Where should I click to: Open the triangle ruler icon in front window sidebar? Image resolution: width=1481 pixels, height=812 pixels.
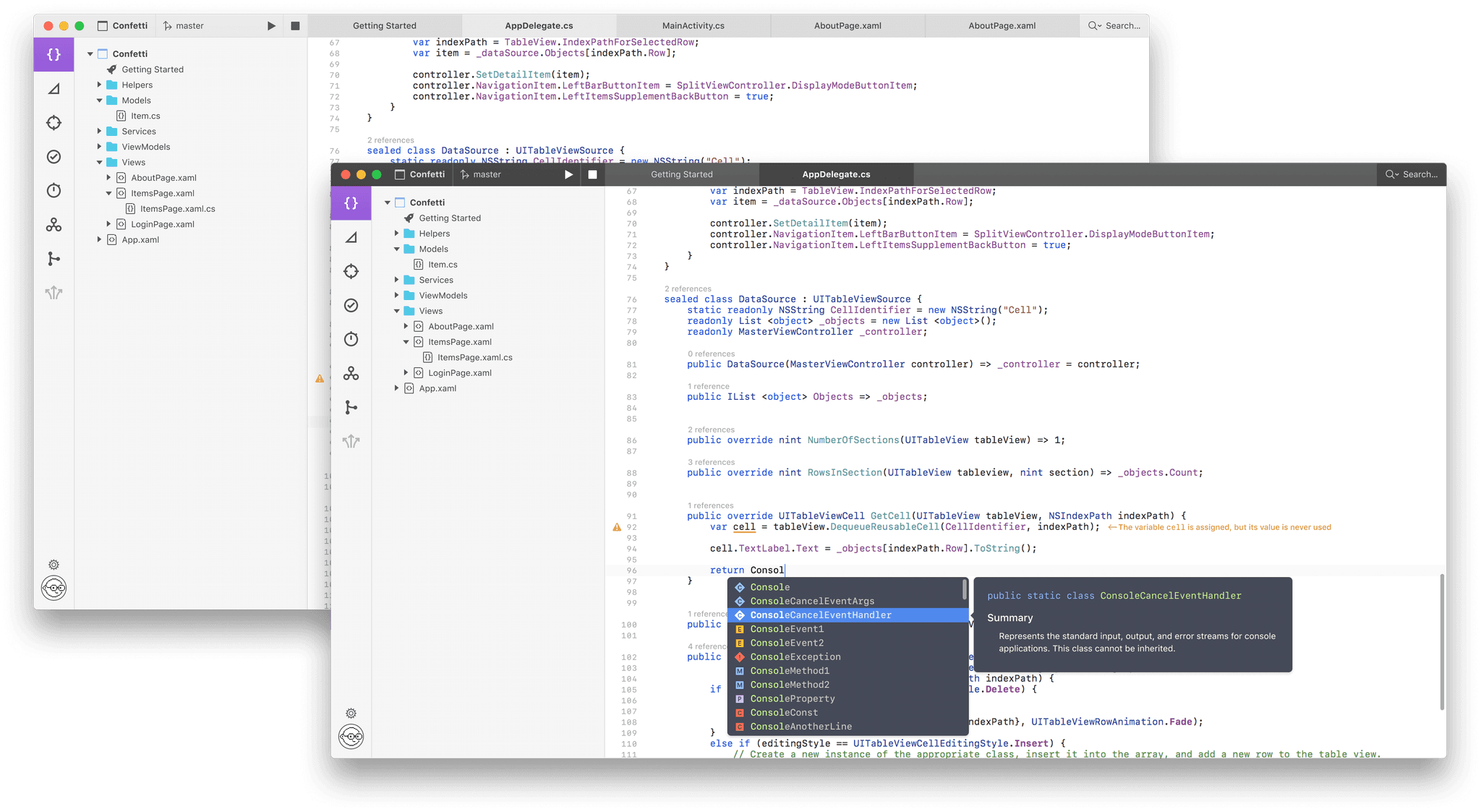click(351, 237)
